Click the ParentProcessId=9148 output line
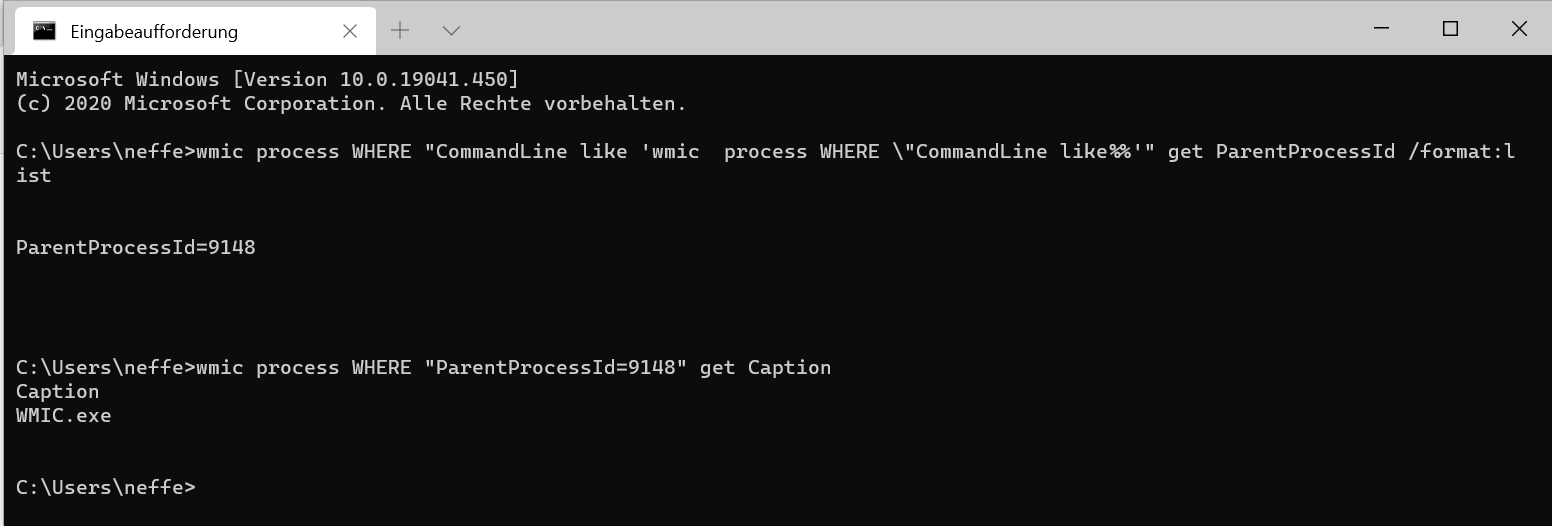This screenshot has width=1552, height=526. click(x=136, y=247)
